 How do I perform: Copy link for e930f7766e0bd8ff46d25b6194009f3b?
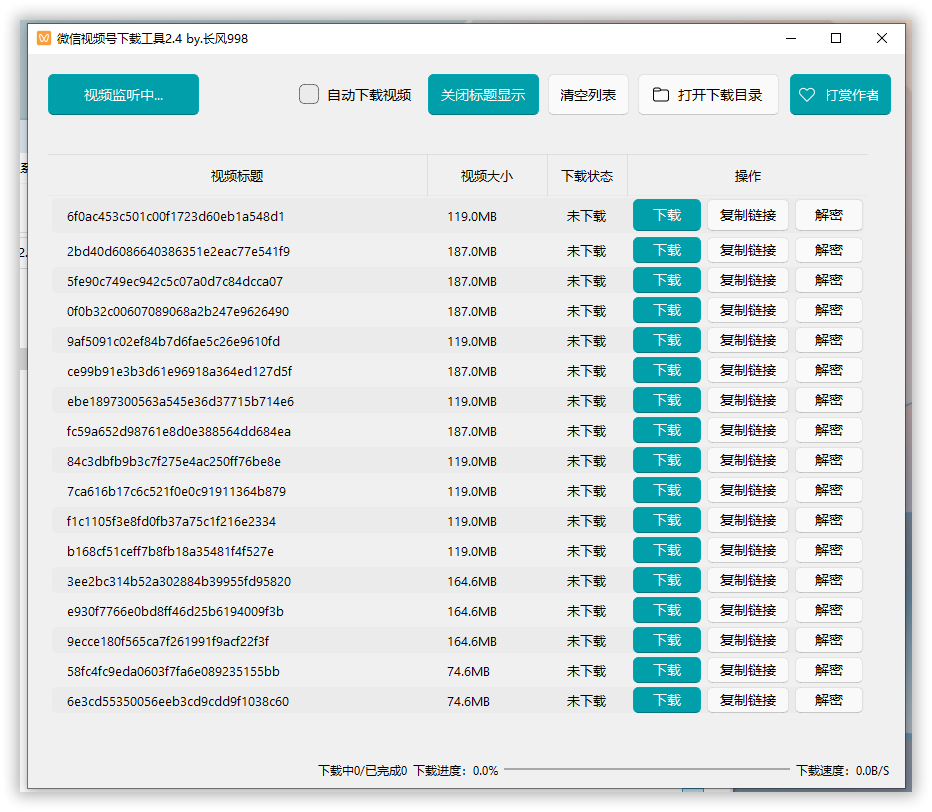[748, 610]
